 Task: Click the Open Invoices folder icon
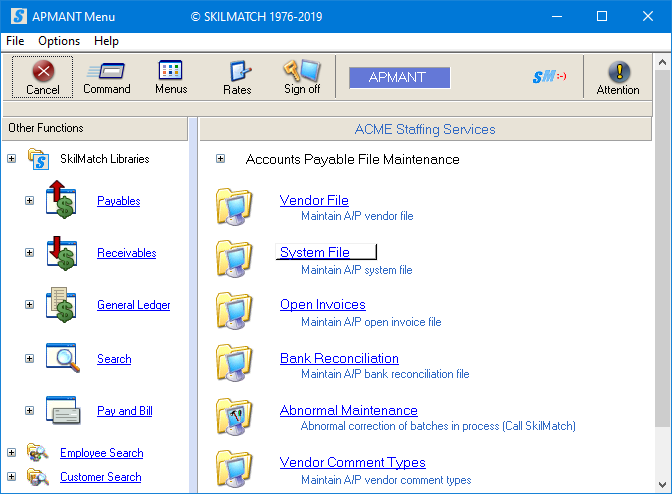[x=234, y=311]
